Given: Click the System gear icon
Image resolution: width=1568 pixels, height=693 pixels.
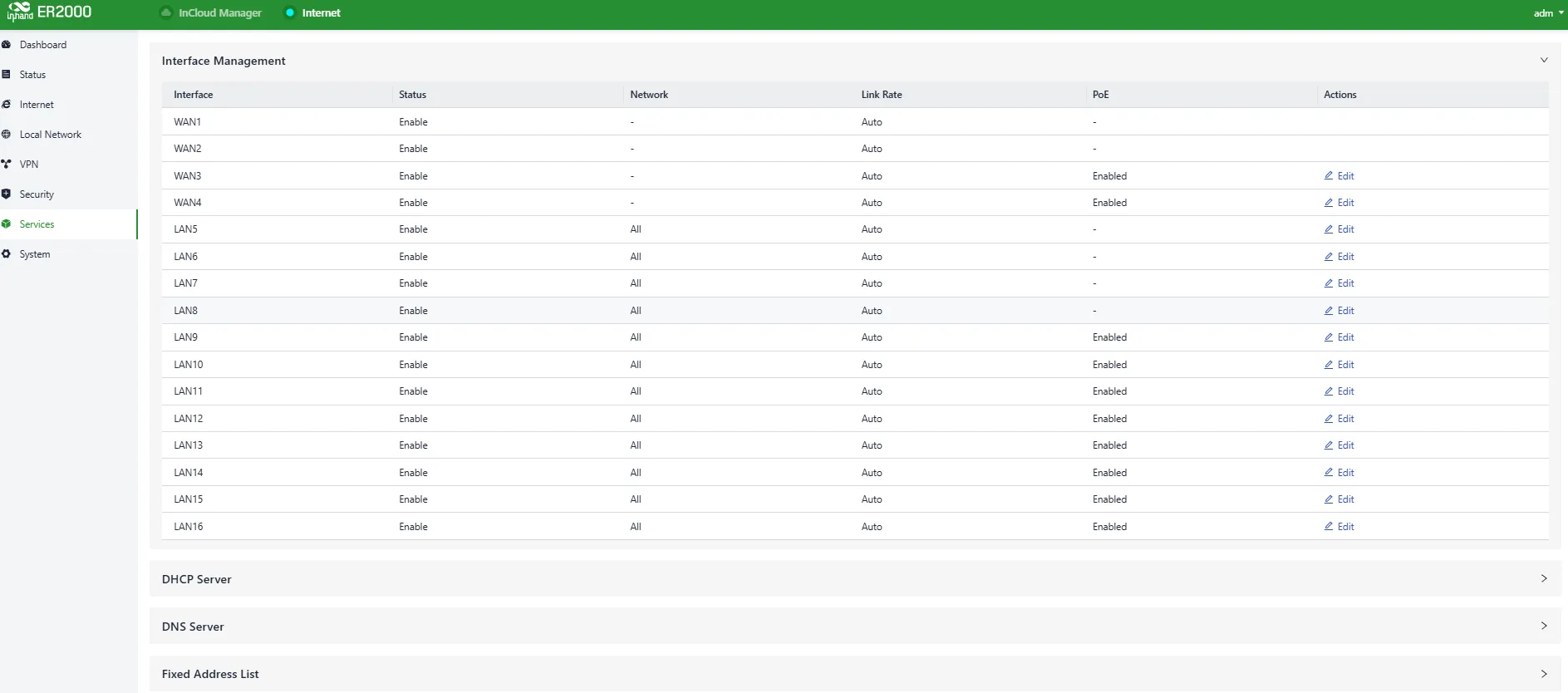Looking at the screenshot, I should click(7, 253).
